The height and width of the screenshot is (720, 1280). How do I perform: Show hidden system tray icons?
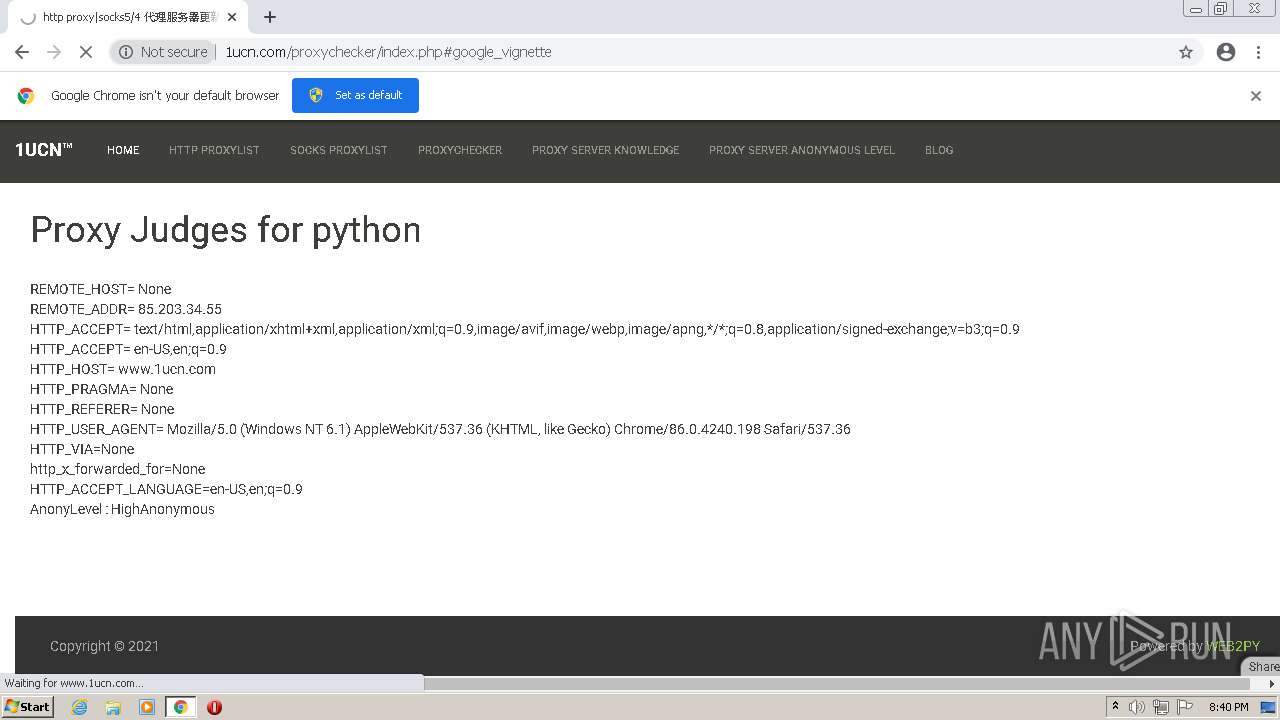click(x=1115, y=707)
